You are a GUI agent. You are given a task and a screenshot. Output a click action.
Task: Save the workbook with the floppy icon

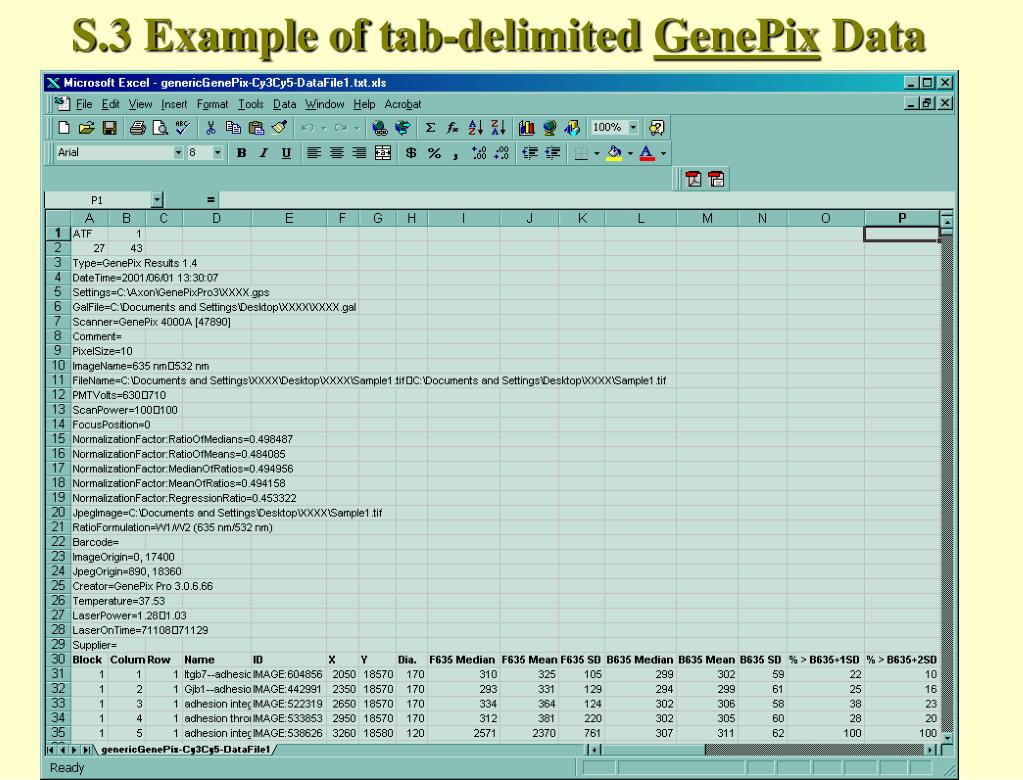(109, 128)
